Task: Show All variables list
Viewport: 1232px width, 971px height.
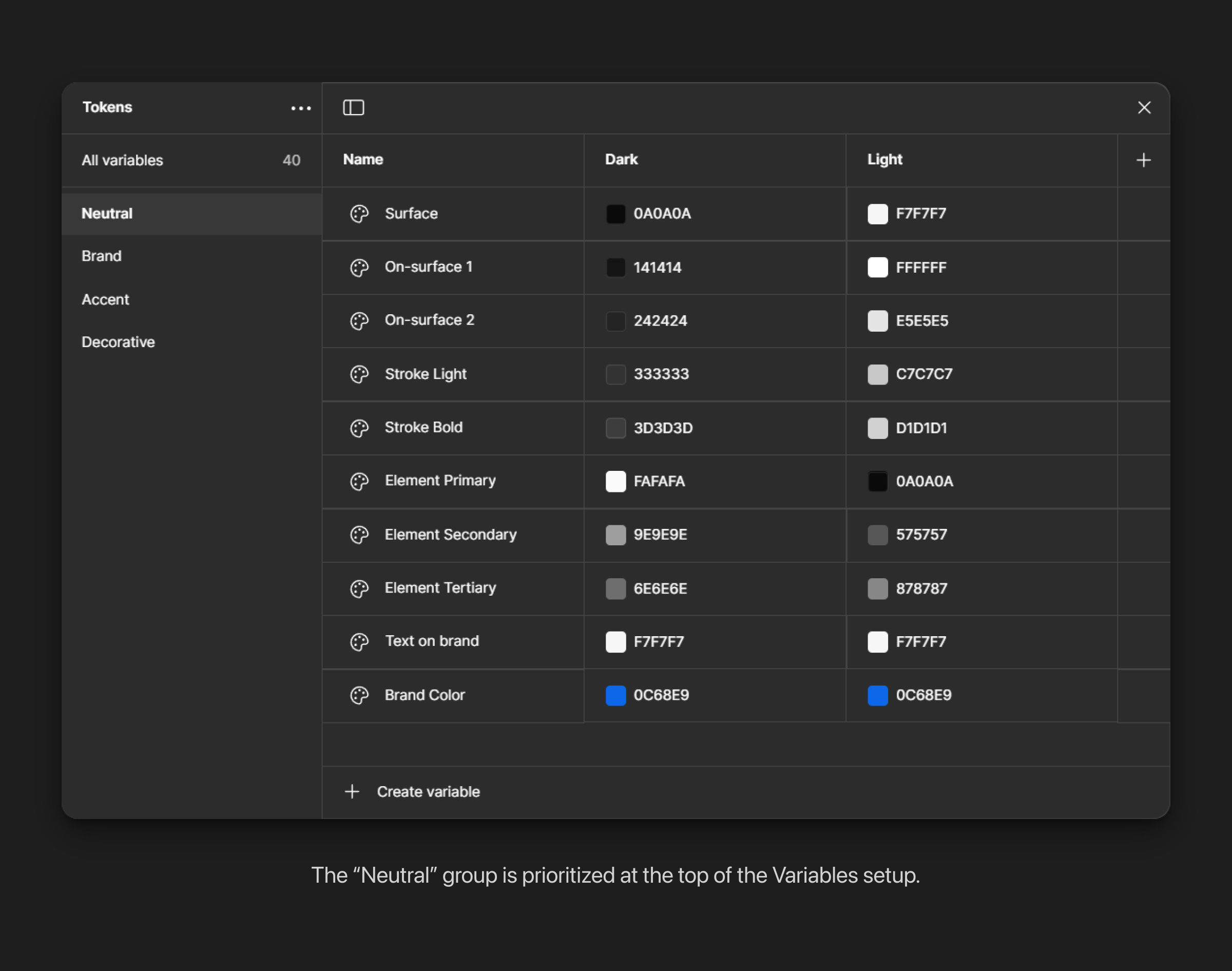Action: pos(191,160)
